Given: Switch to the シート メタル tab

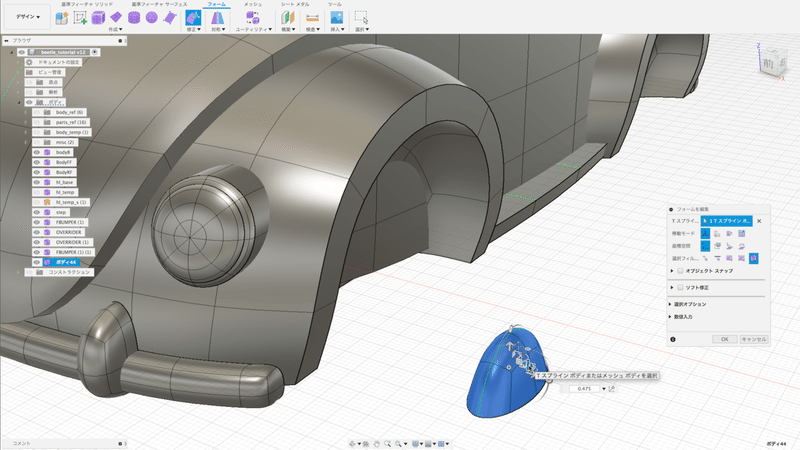Looking at the screenshot, I should click(295, 4).
